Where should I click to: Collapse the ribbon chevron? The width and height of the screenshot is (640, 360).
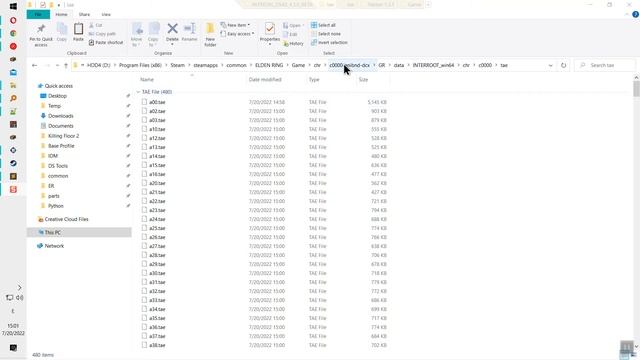click(627, 14)
